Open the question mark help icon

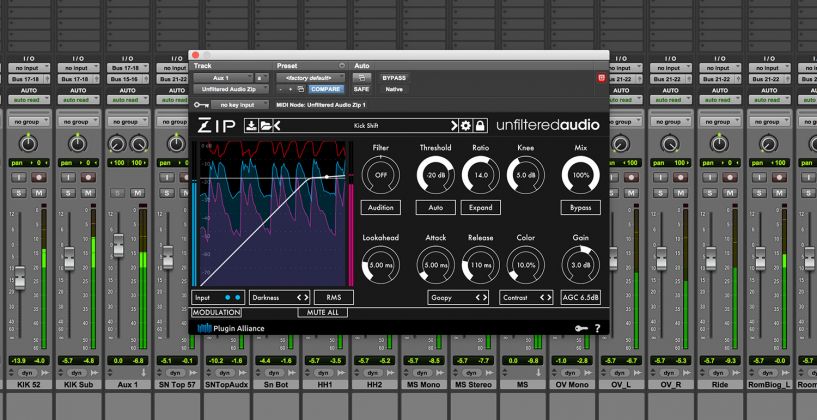click(598, 328)
